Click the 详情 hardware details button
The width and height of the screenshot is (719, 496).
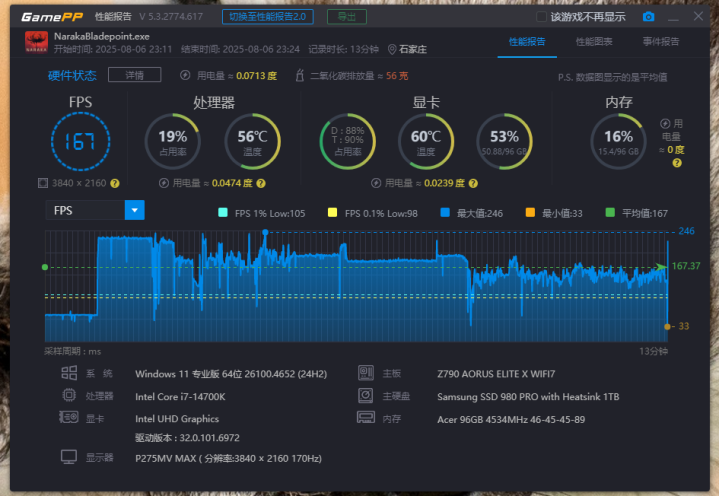pos(134,75)
